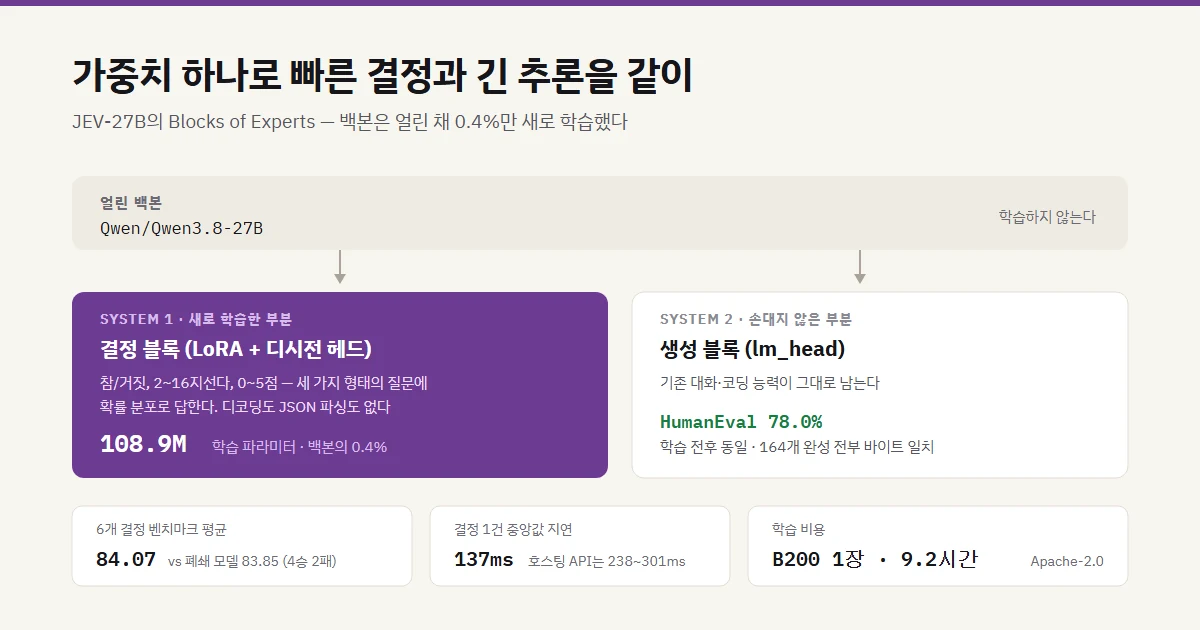Click the subtitle starting with JEV-27B의 Blocks of Experts
This screenshot has width=1200, height=630.
(x=349, y=122)
